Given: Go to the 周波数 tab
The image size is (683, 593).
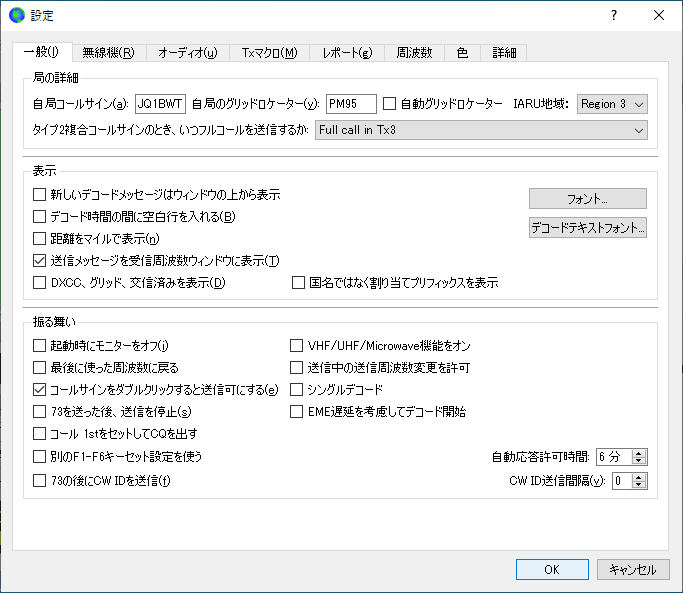Looking at the screenshot, I should click(x=414, y=53).
